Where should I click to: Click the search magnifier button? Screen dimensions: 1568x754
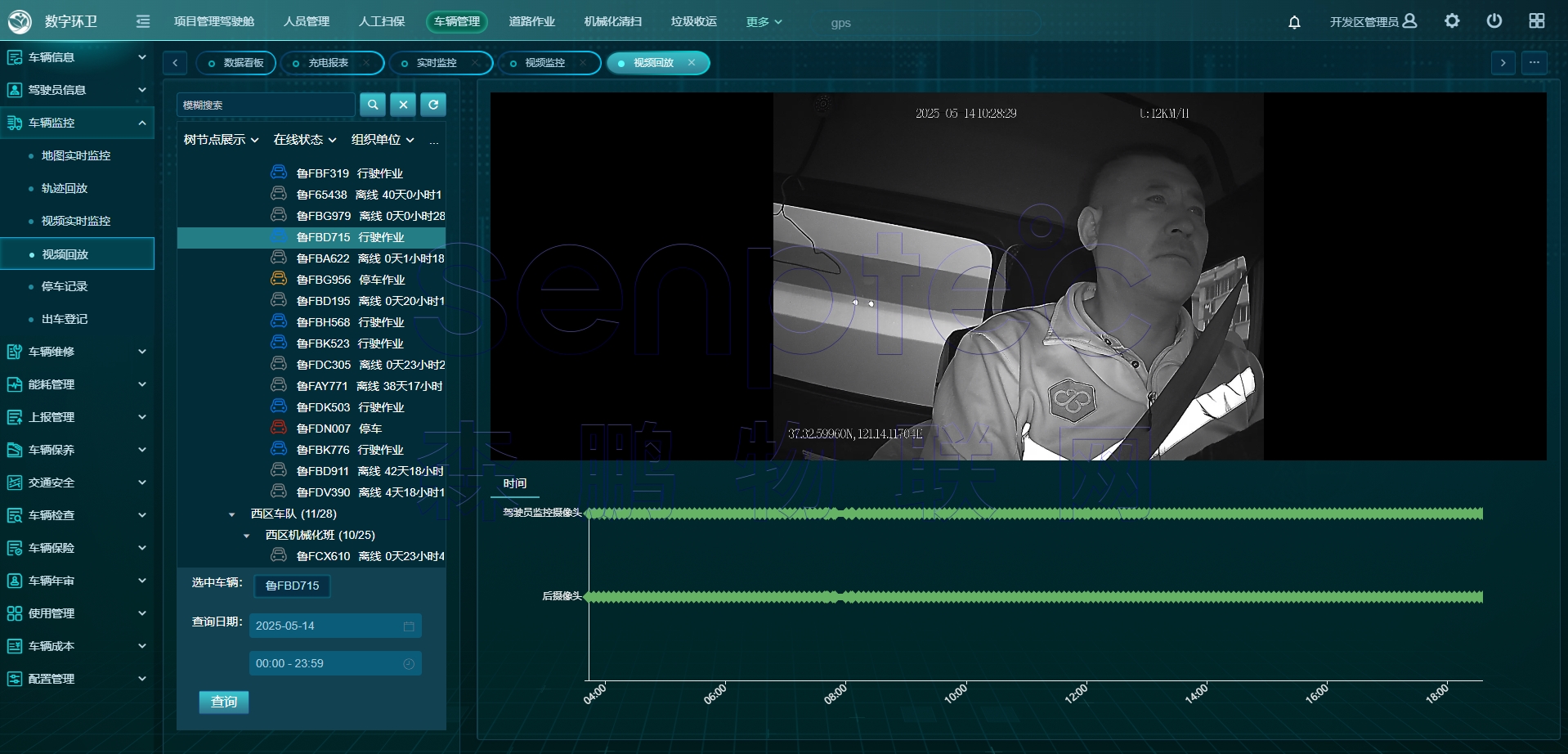click(x=373, y=105)
